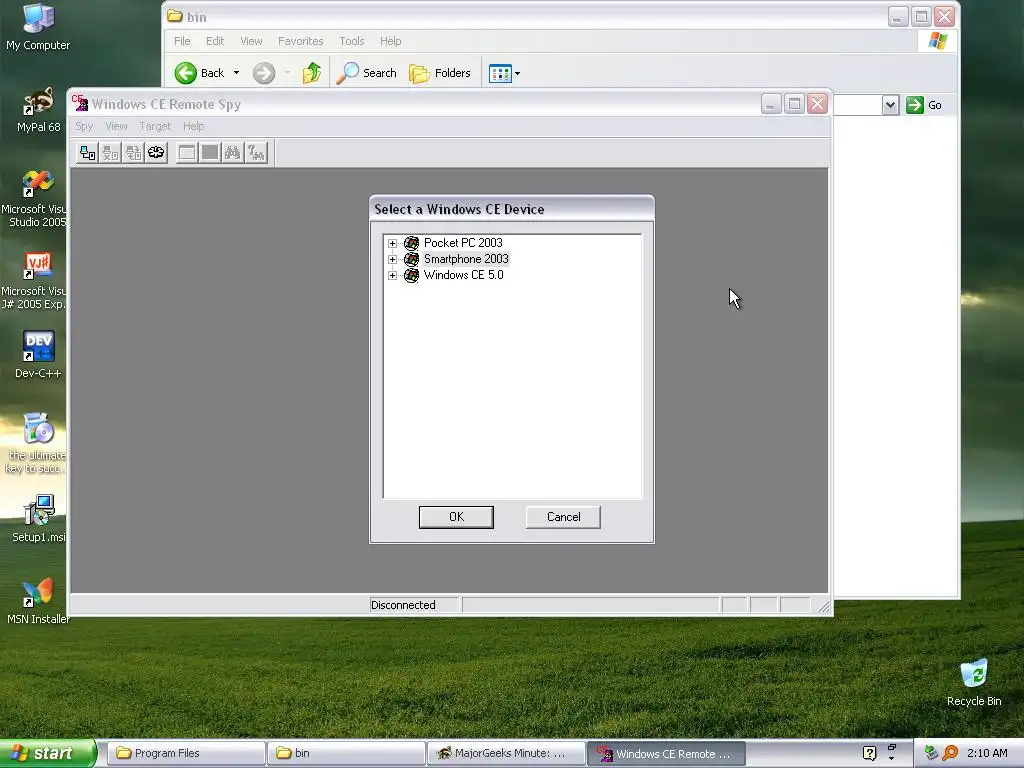
Task: Open the address bar dropdown in bin window
Action: click(x=890, y=105)
